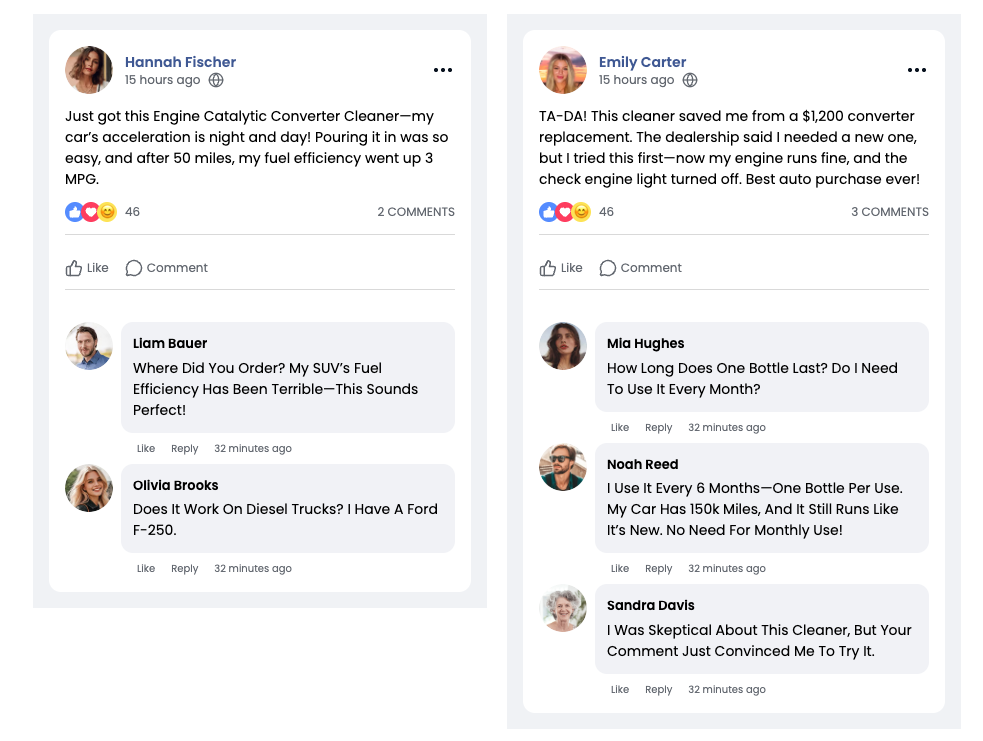Click Comment bubble icon under Hannah's post
The width and height of the screenshot is (983, 741).
(133, 268)
